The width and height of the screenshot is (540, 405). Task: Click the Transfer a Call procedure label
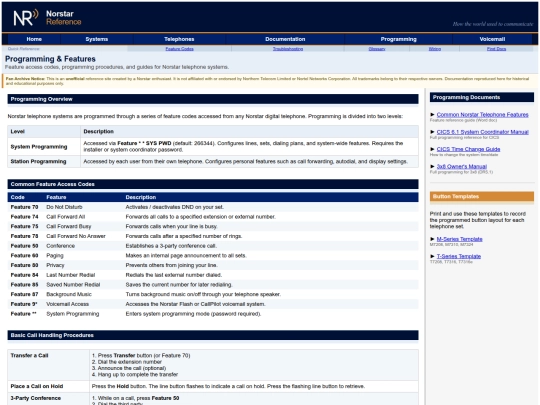29,355
